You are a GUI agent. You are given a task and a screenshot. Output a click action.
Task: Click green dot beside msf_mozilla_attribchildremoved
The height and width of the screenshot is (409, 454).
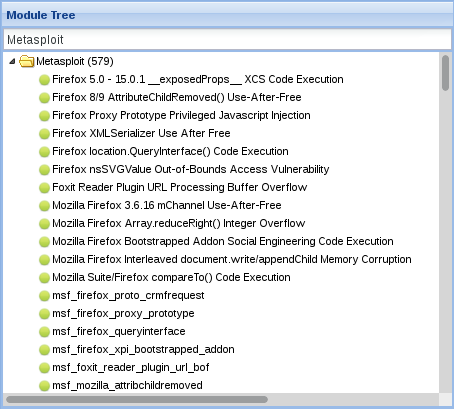pos(44,386)
